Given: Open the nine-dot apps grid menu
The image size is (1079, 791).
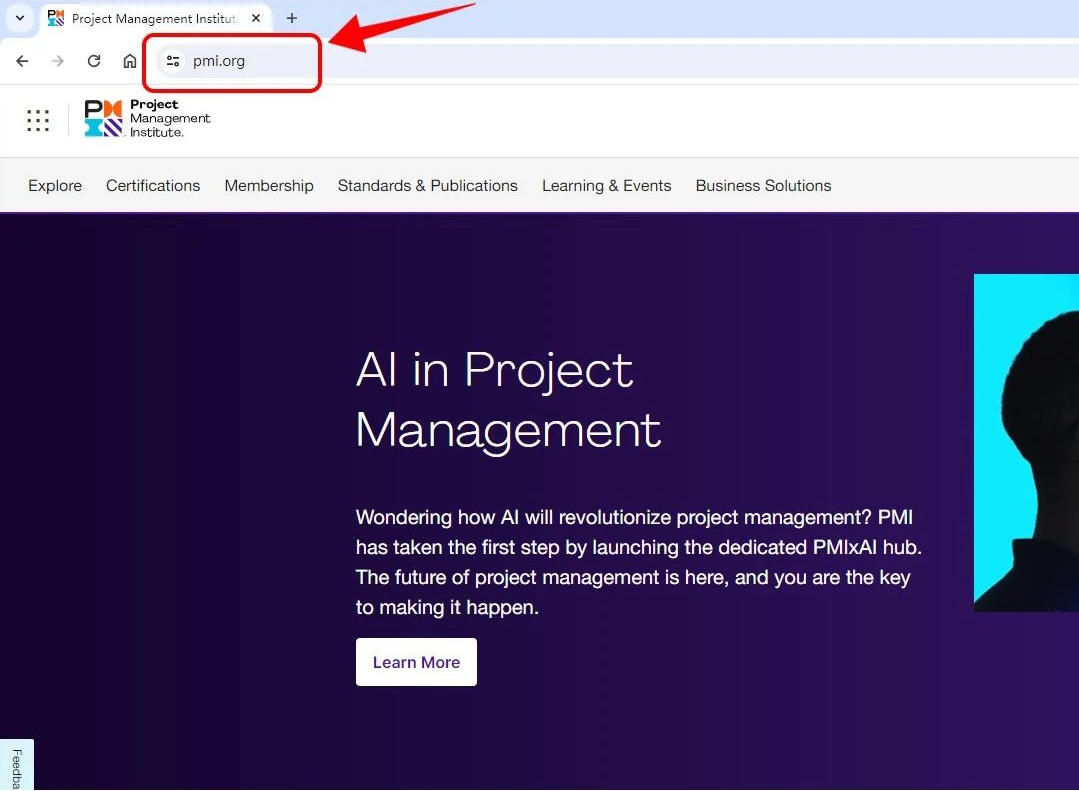Looking at the screenshot, I should click(x=38, y=120).
